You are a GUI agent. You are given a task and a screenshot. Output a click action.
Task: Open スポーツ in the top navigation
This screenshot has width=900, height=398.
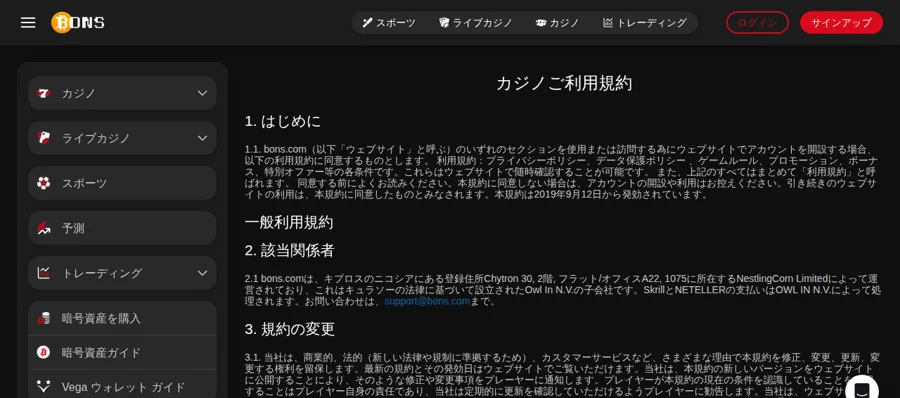pos(389,23)
